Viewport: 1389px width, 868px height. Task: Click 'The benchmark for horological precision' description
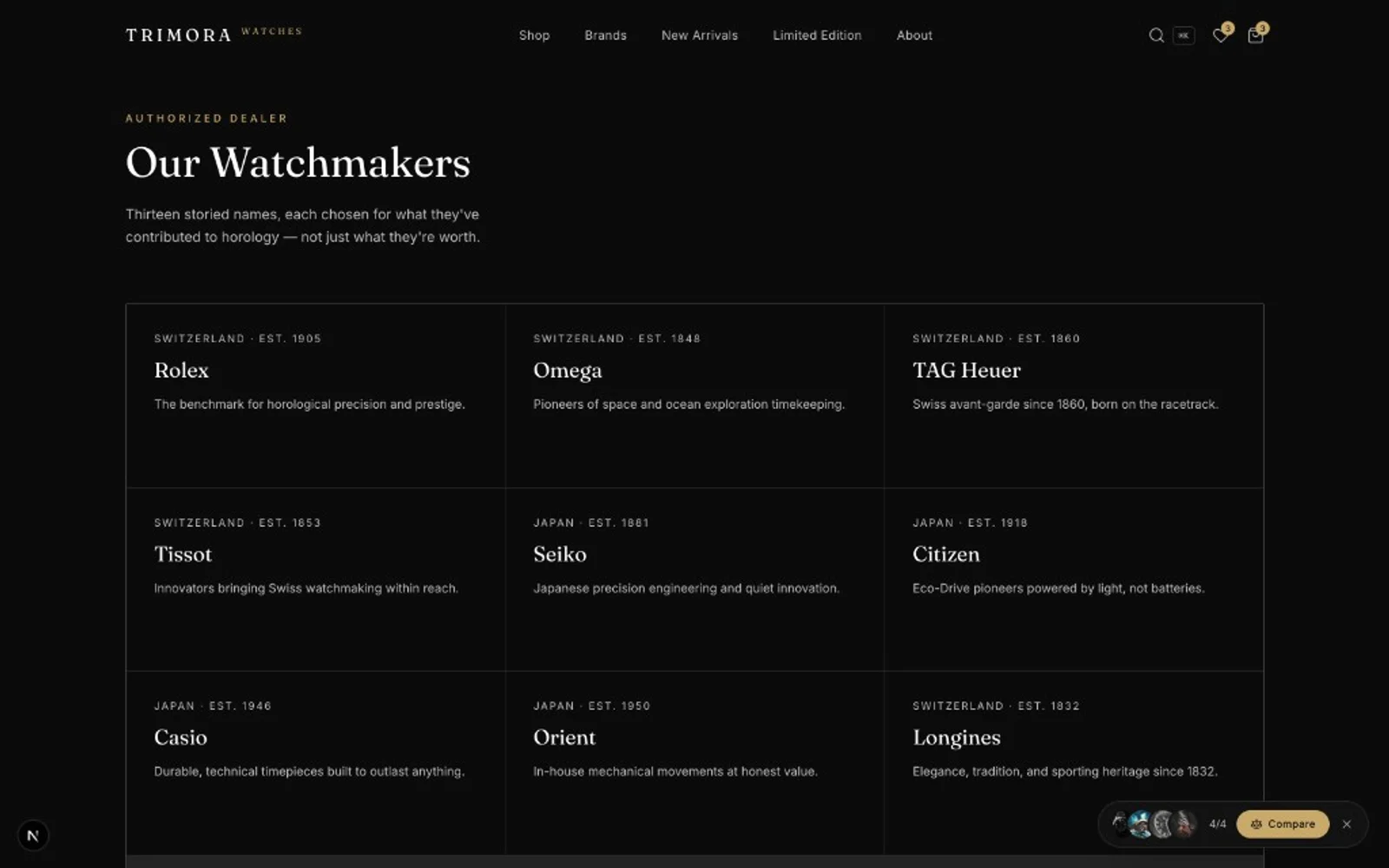coord(309,404)
